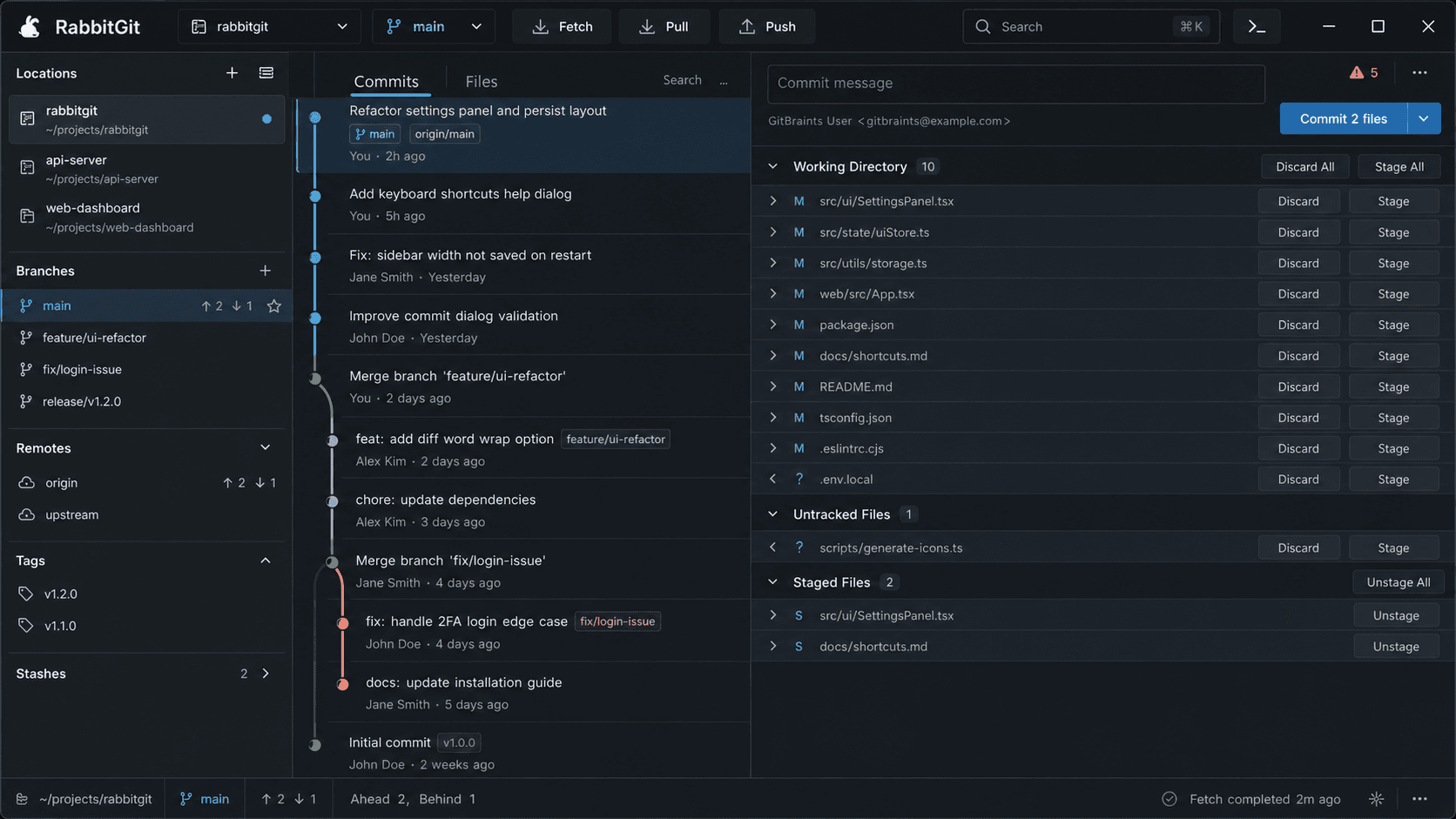Viewport: 1456px width, 819px height.
Task: Click the v1.2.0 tag icon
Action: [26, 594]
